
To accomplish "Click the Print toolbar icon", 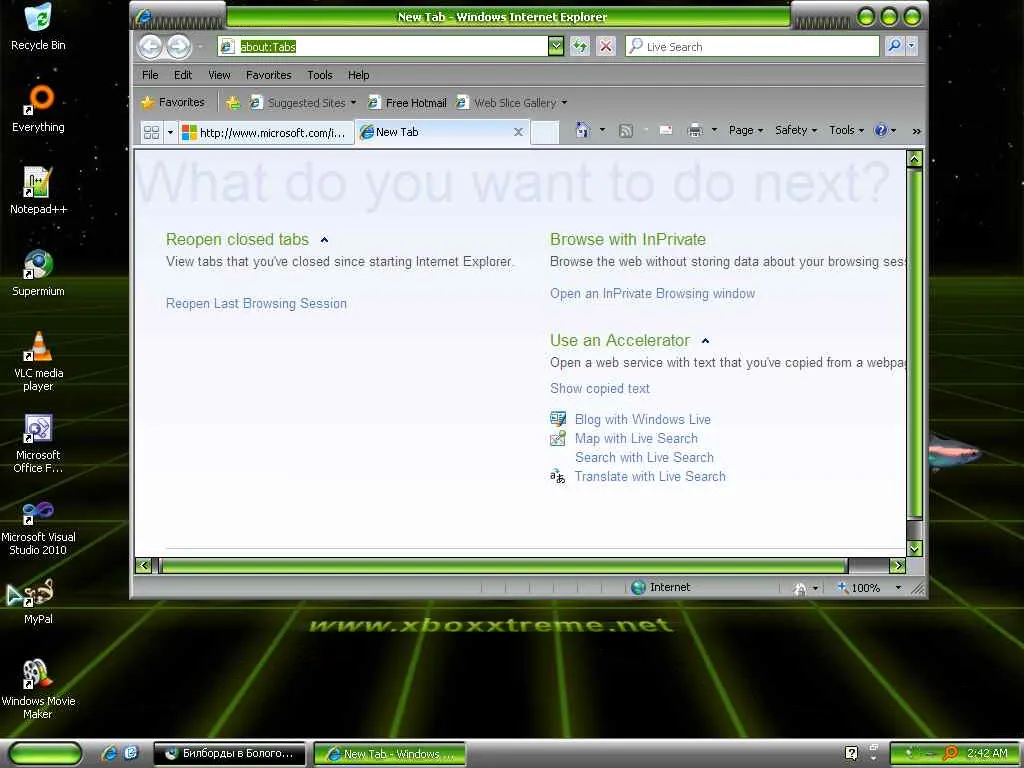I will click(695, 131).
